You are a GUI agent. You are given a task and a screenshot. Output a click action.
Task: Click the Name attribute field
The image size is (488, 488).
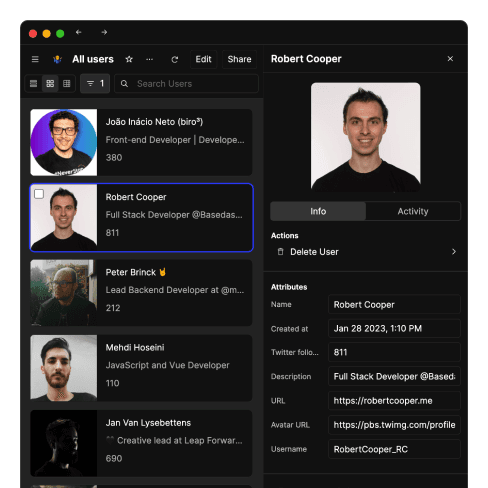[394, 305]
